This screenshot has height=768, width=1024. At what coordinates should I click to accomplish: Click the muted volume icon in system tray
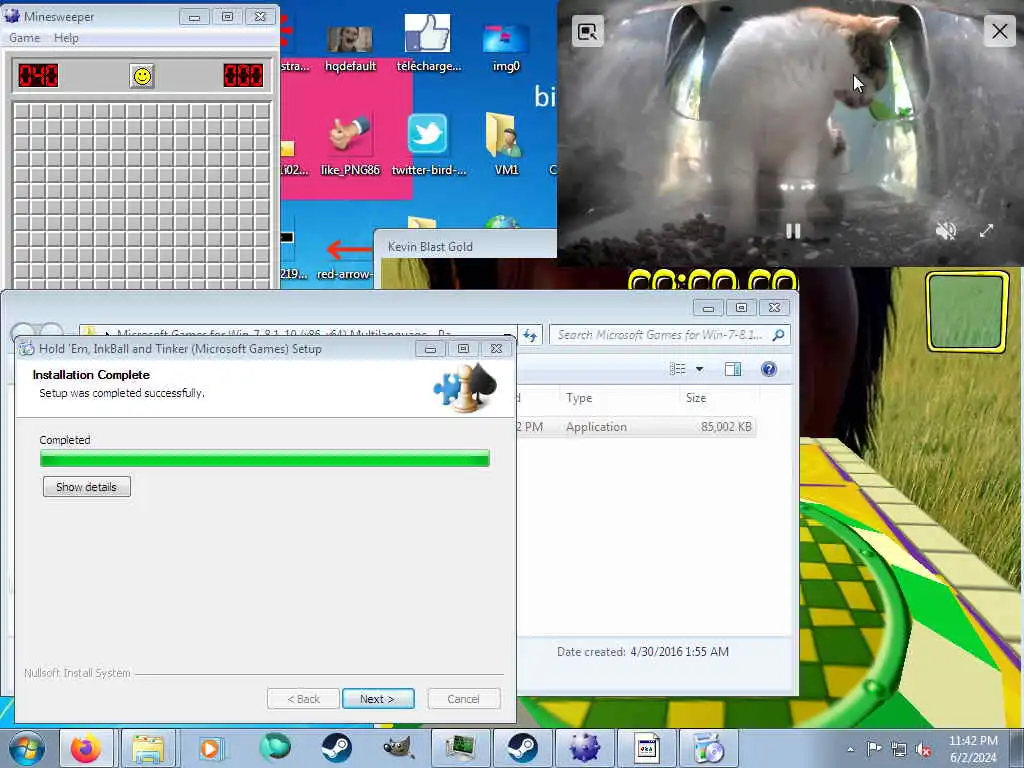923,749
